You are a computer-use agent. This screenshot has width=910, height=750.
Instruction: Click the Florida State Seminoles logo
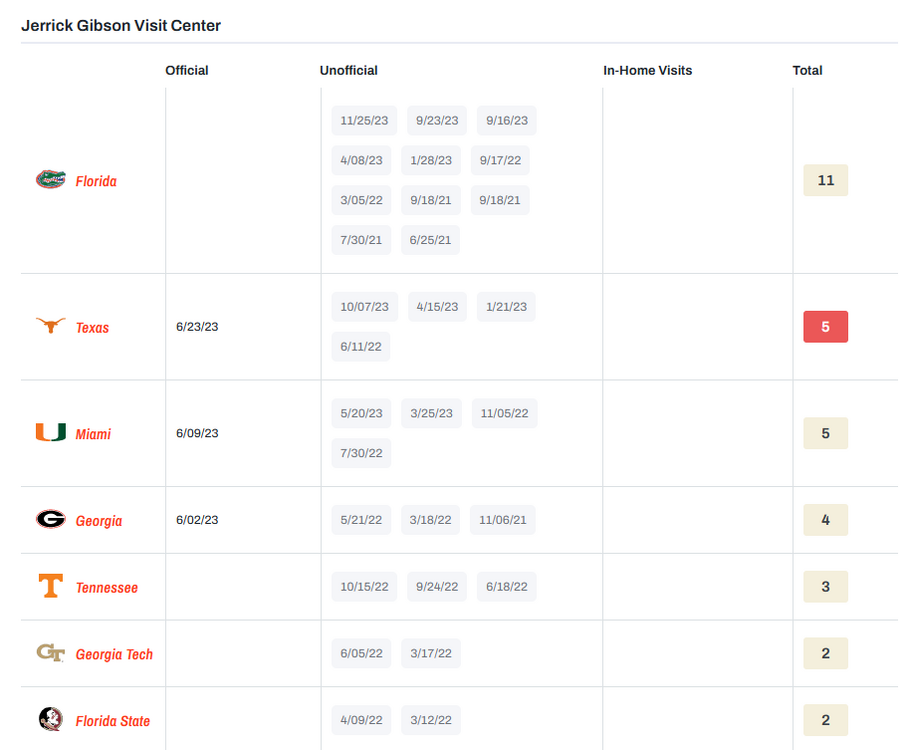point(51,720)
